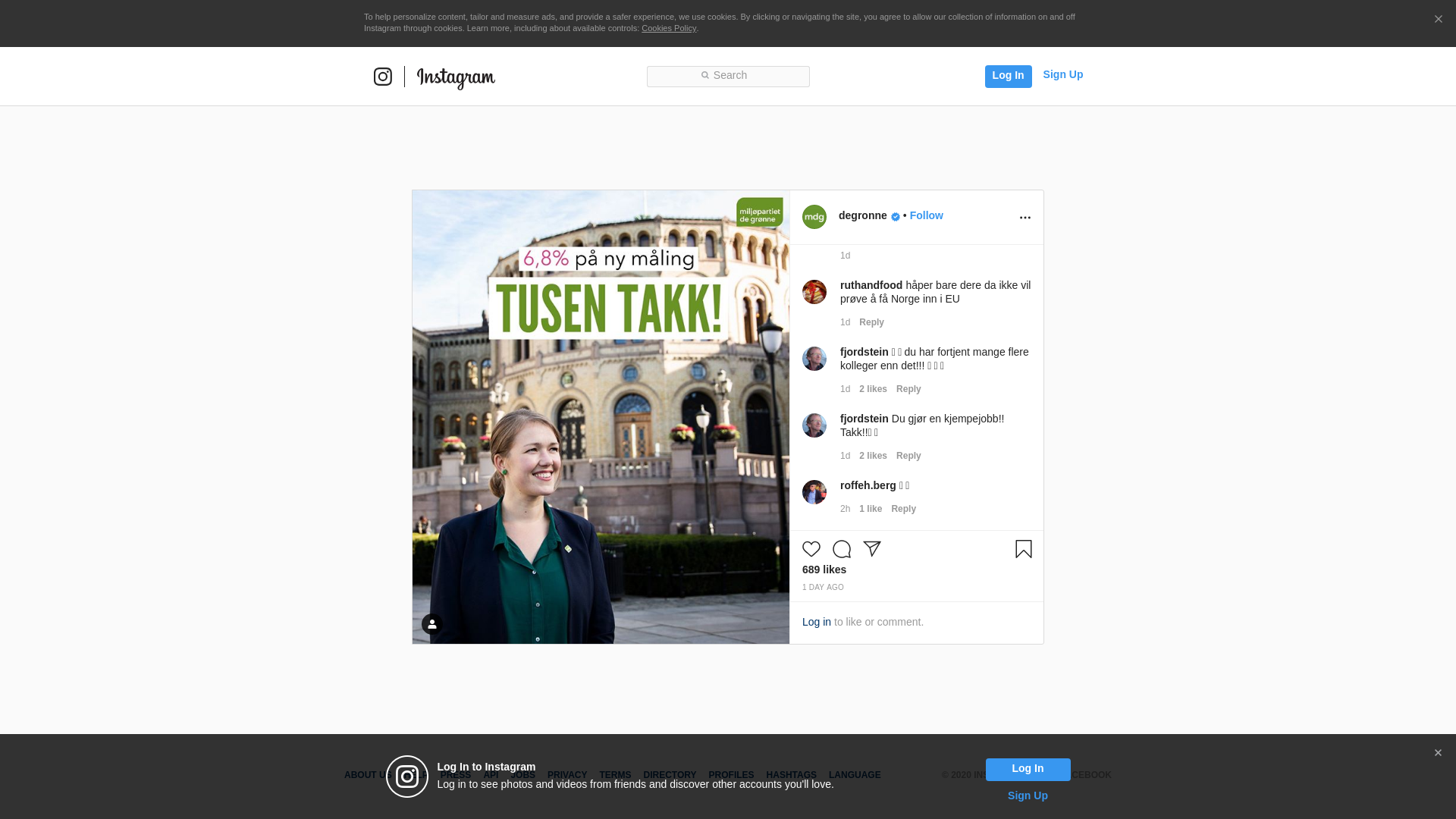The height and width of the screenshot is (819, 1456).
Task: Click the comment speech bubble icon
Action: [842, 549]
